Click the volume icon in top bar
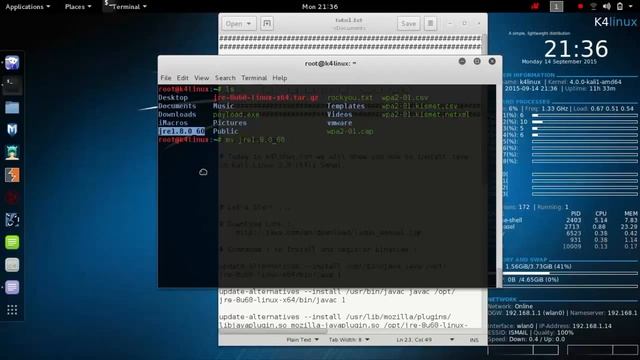This screenshot has width=640, height=360. [x=607, y=6]
